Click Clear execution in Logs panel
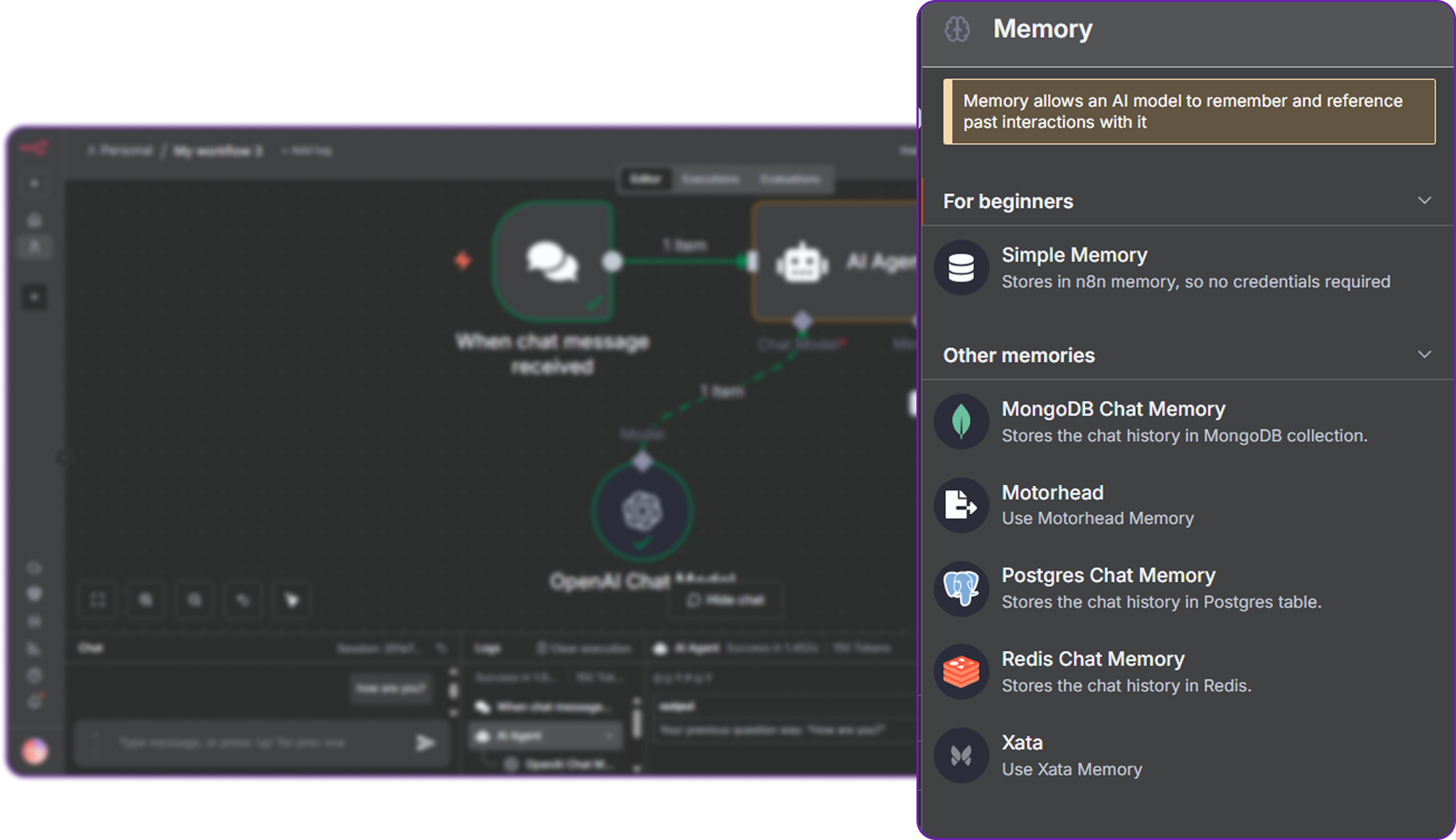This screenshot has height=840, width=1456. (x=584, y=649)
